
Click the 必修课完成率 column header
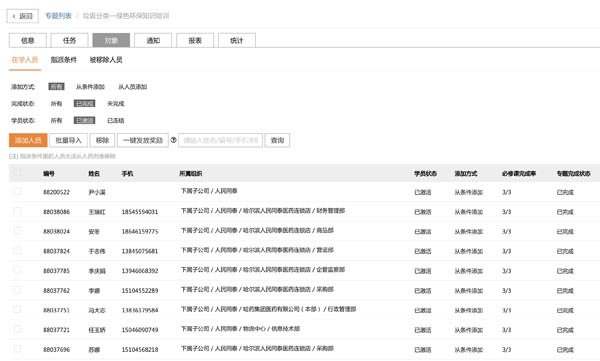click(x=519, y=174)
